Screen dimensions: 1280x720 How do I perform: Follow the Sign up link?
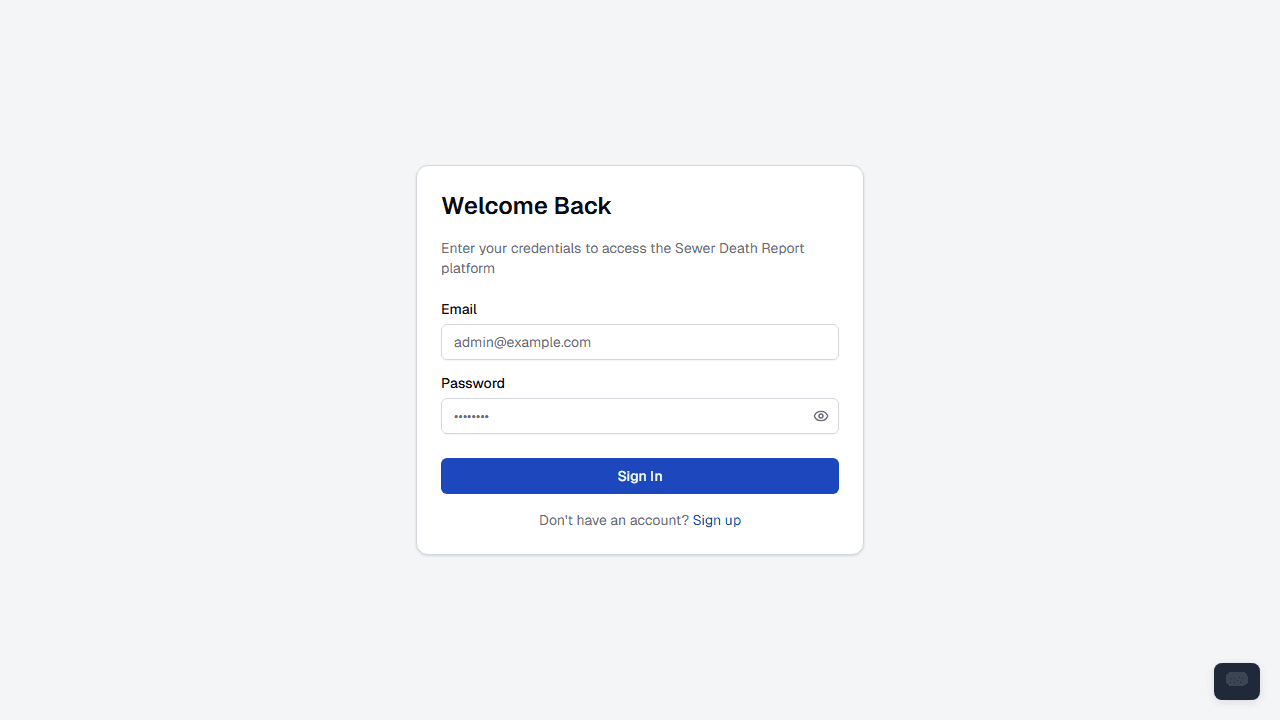(x=717, y=520)
